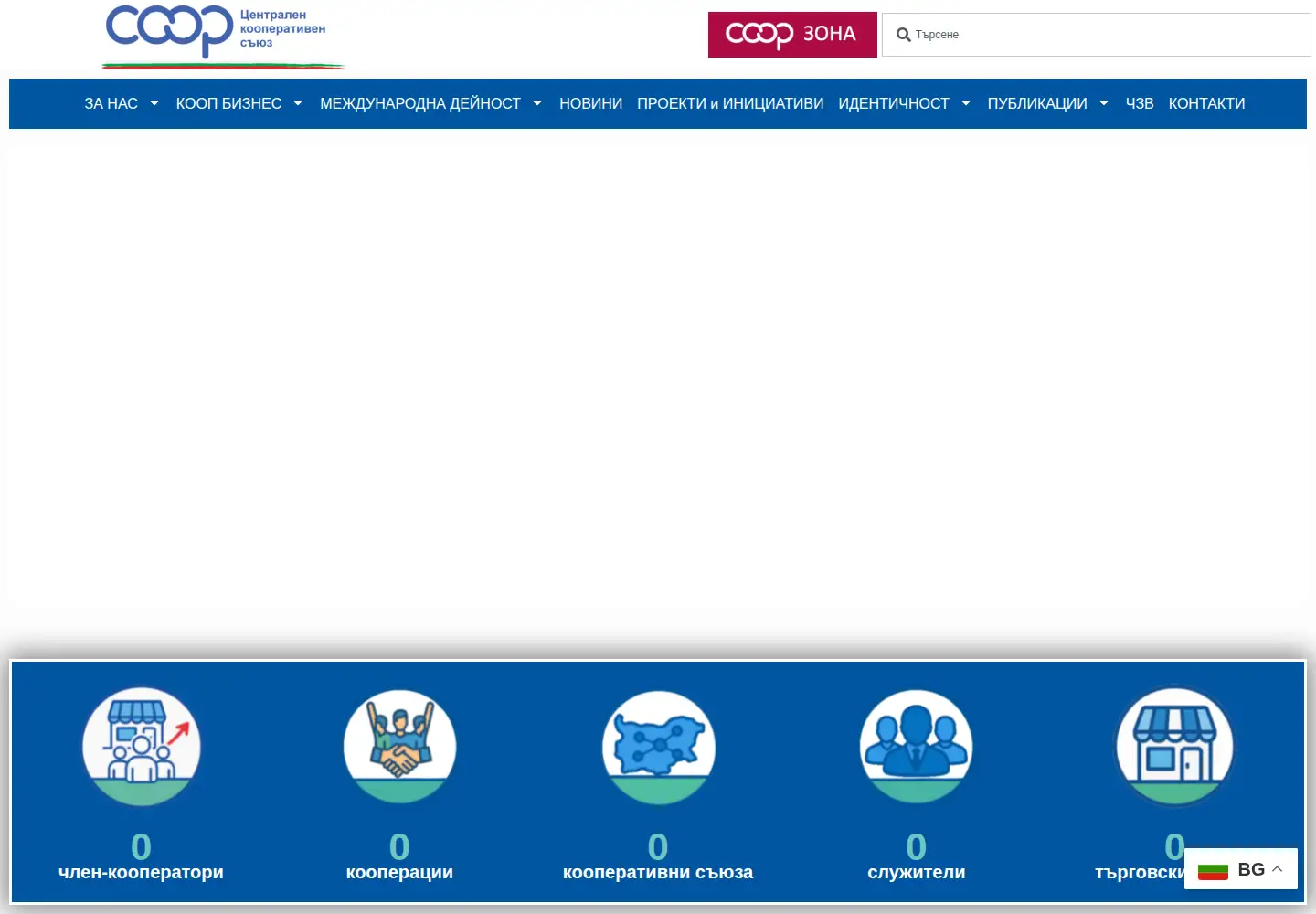Open the COOP ЗОНА button
Image resolution: width=1316 pixels, height=914 pixels.
pos(792,35)
